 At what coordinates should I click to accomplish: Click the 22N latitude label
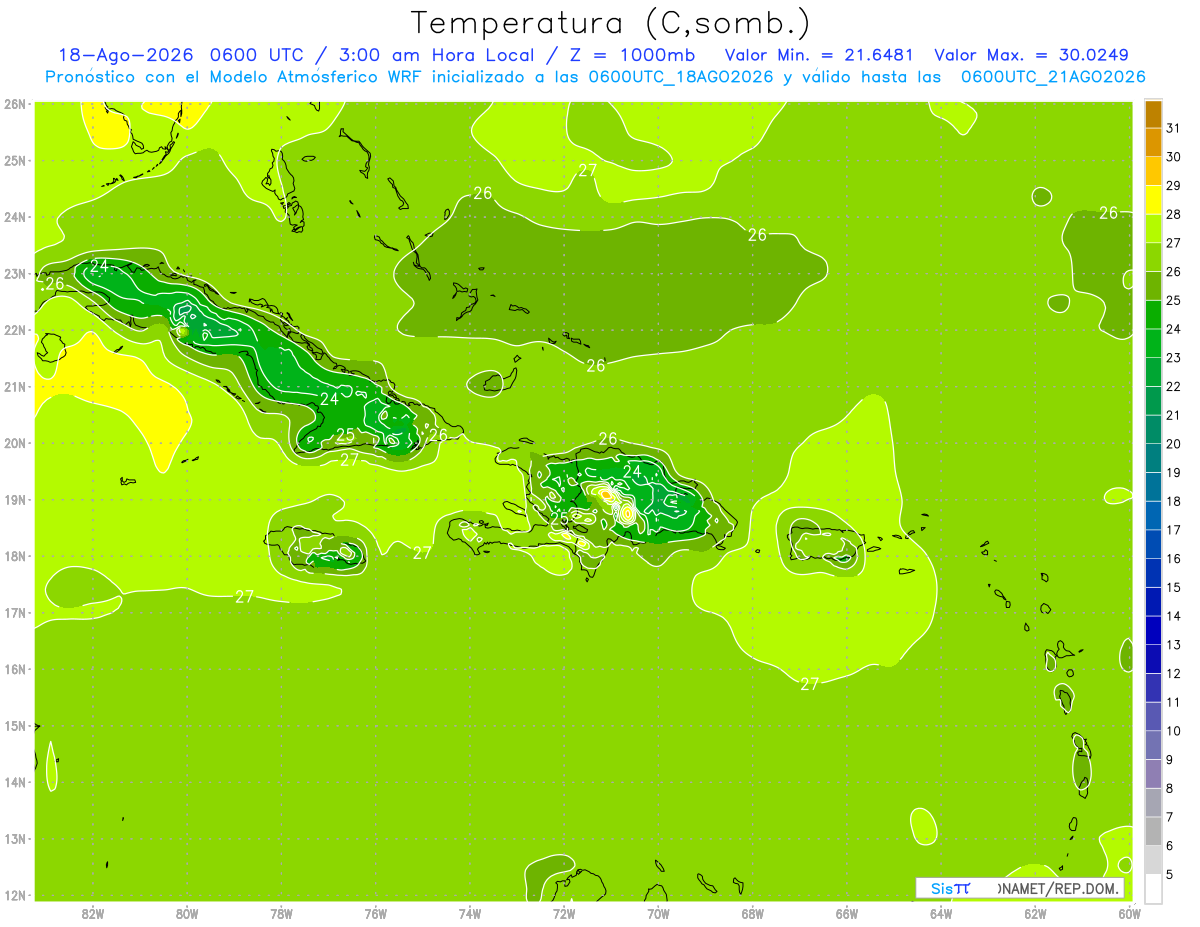[x=14, y=330]
